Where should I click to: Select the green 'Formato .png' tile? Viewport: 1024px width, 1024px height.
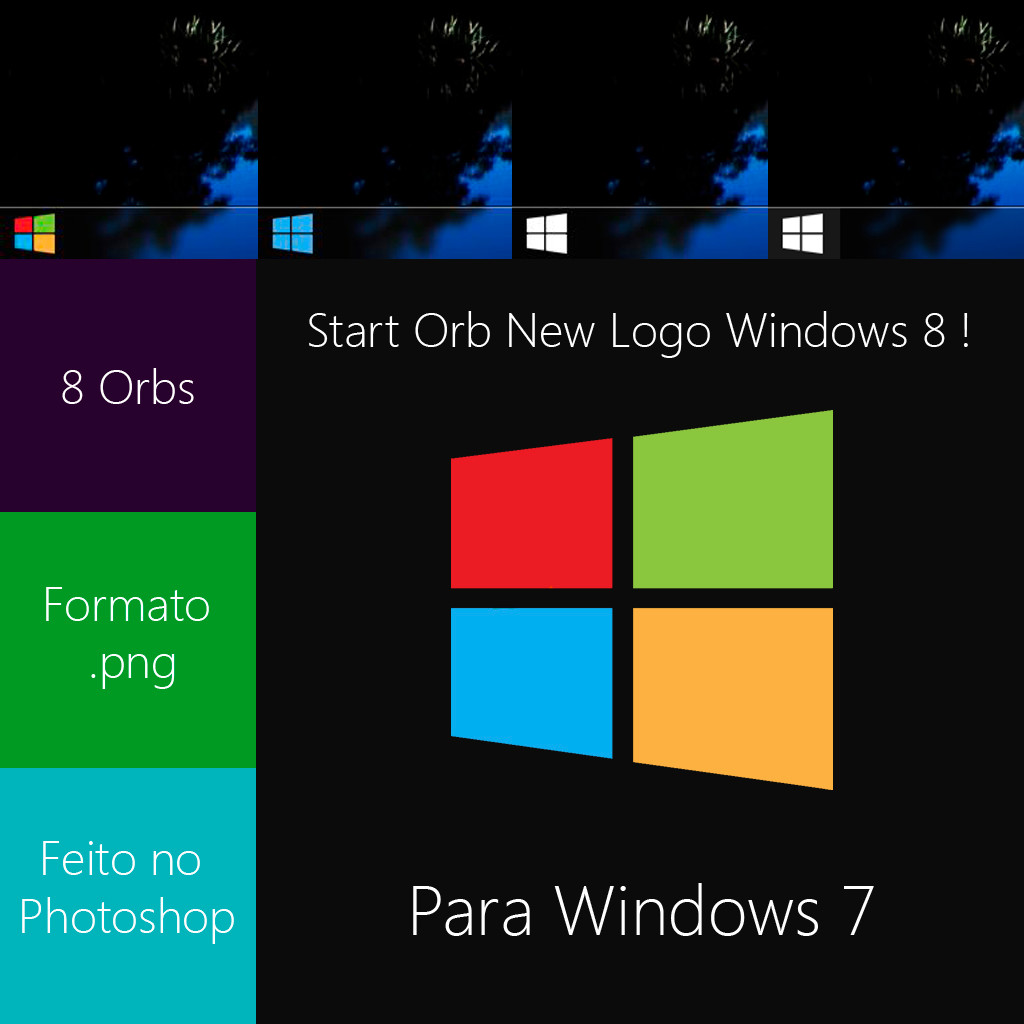pos(128,640)
